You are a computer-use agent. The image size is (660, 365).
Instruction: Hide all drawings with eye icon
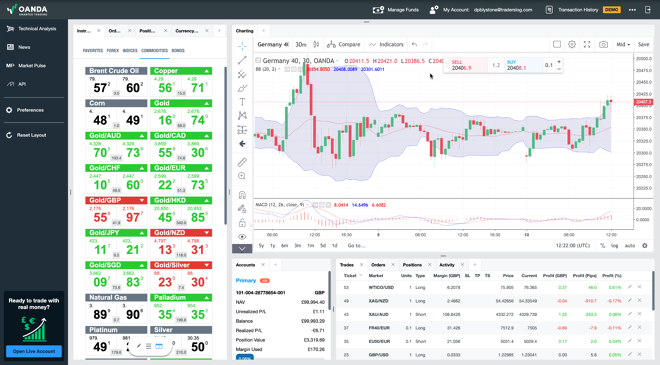pyautogui.click(x=242, y=237)
